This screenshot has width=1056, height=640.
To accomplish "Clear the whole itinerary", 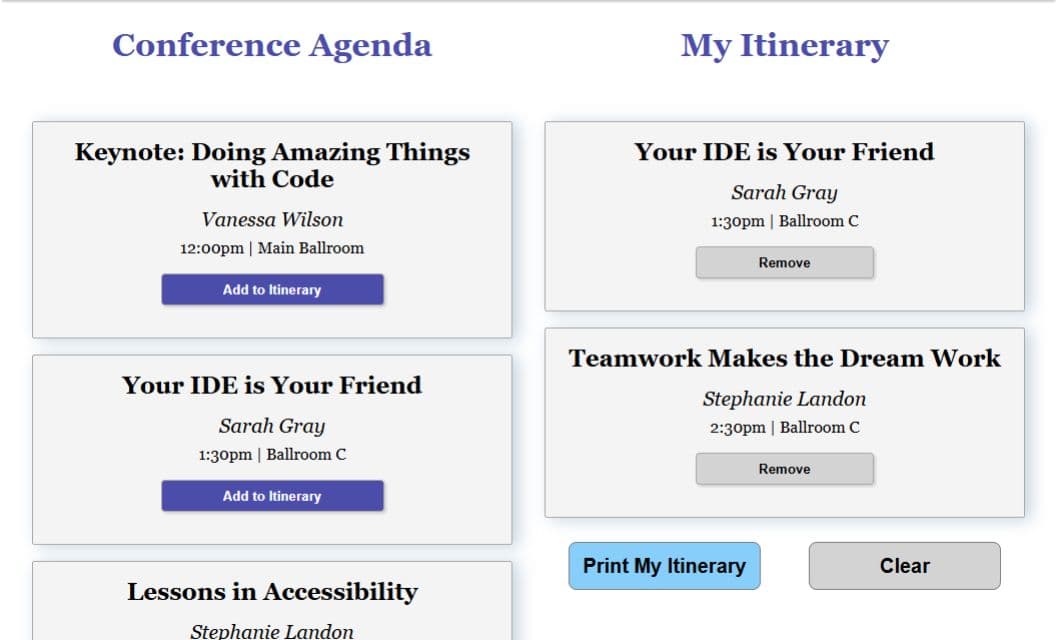I will coord(904,566).
